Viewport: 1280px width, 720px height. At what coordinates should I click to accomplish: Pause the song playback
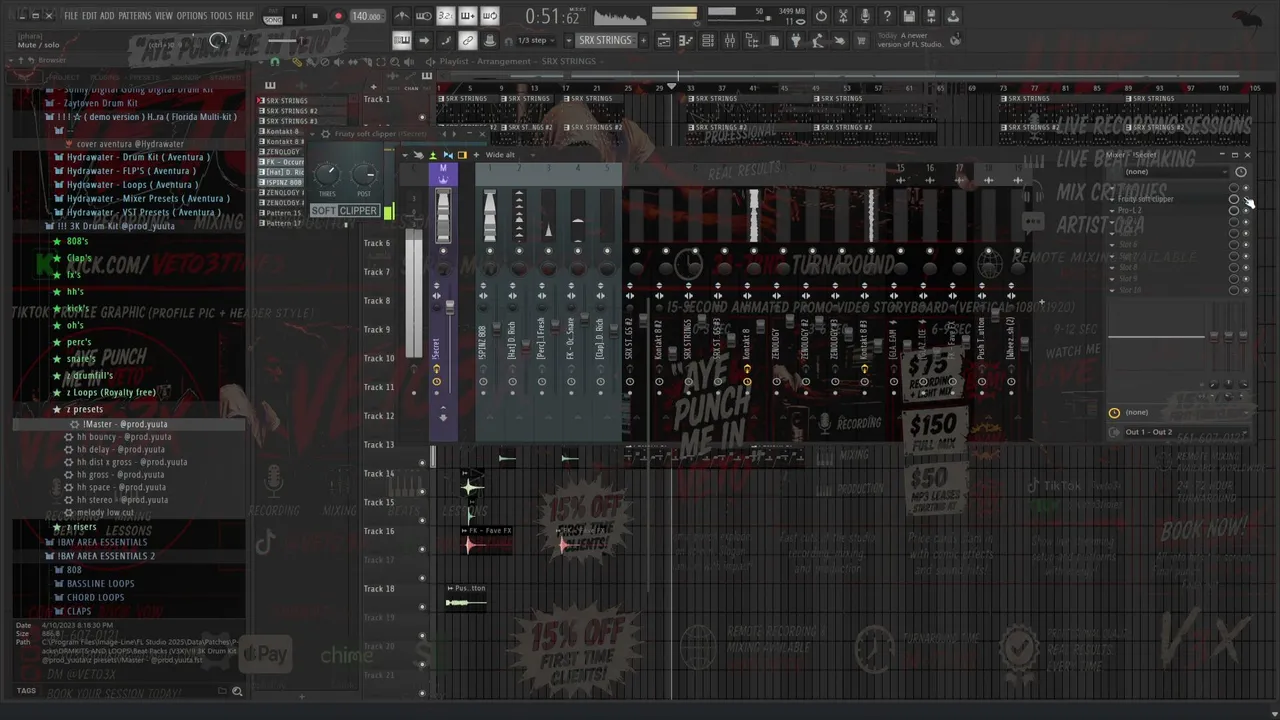point(294,16)
